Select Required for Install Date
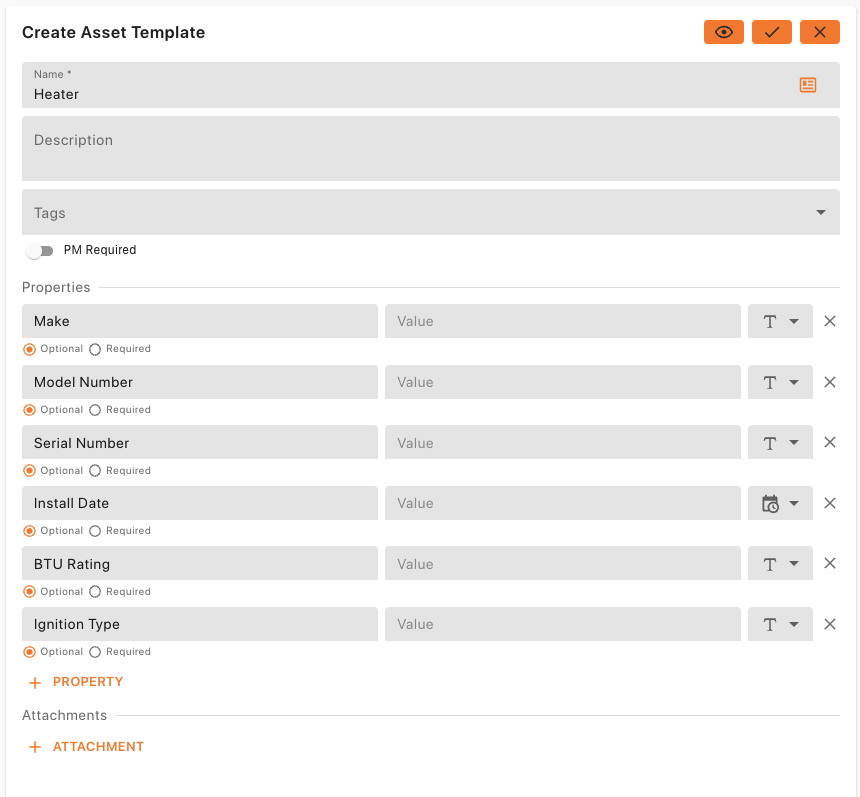Viewport: 860px width, 797px height. pos(95,531)
